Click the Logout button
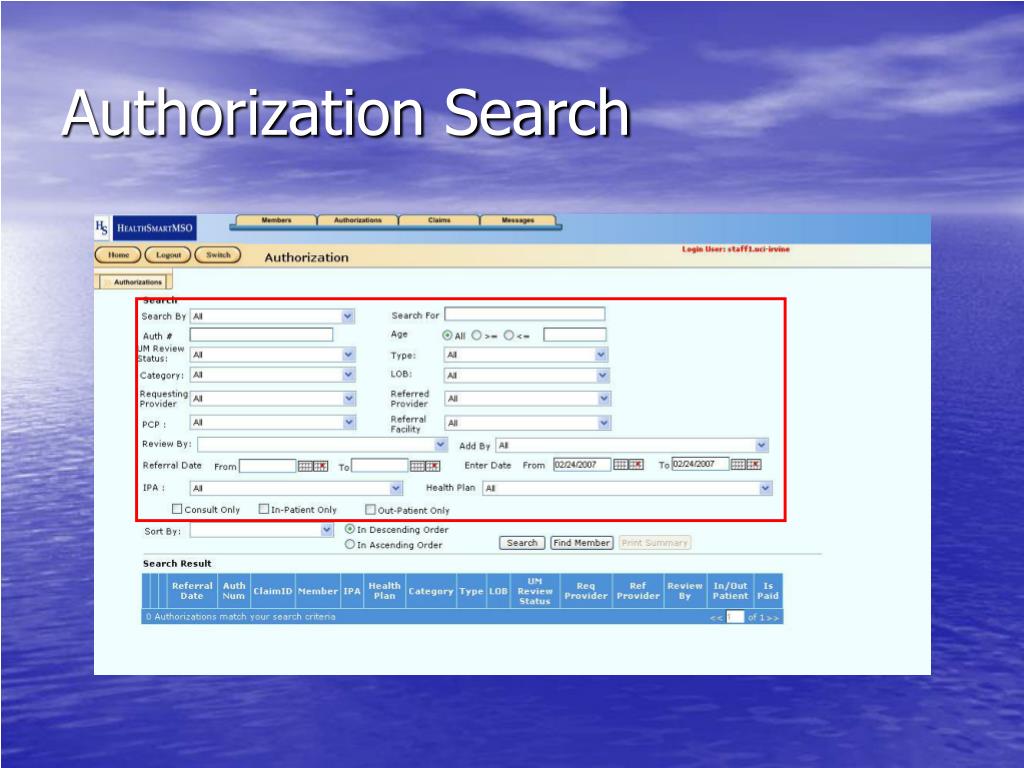 point(168,255)
